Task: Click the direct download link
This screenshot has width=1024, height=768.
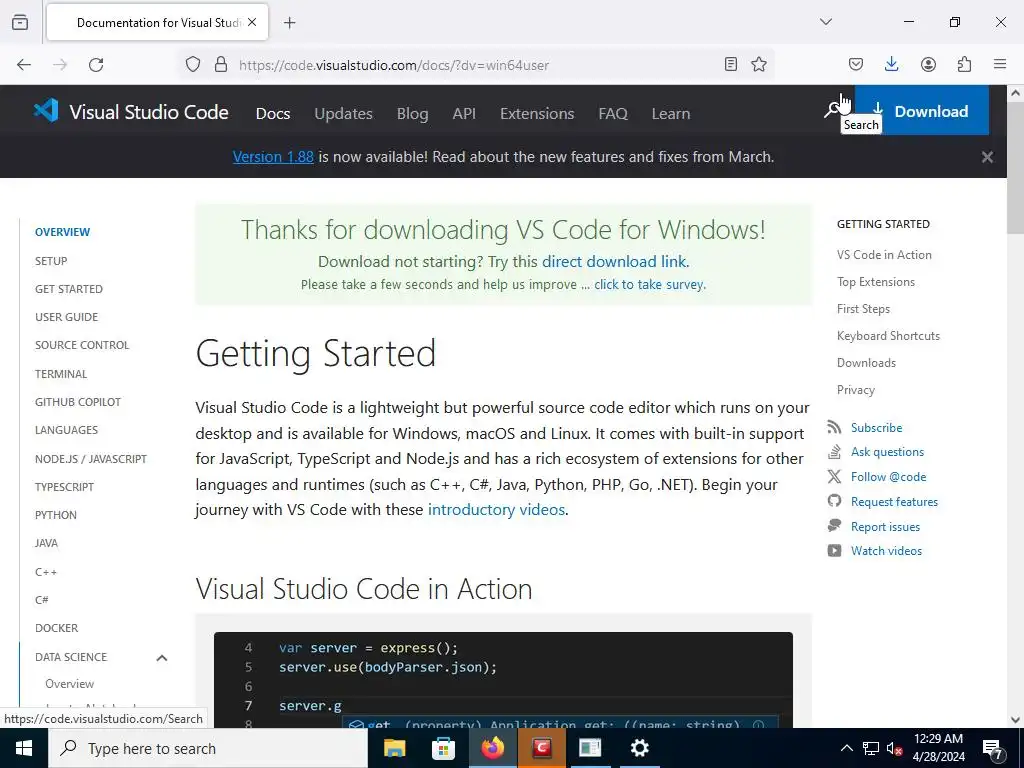Action: [615, 262]
